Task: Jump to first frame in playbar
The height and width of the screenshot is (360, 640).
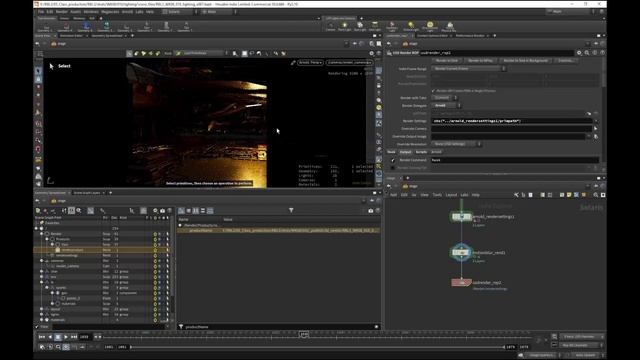Action: tap(42, 337)
